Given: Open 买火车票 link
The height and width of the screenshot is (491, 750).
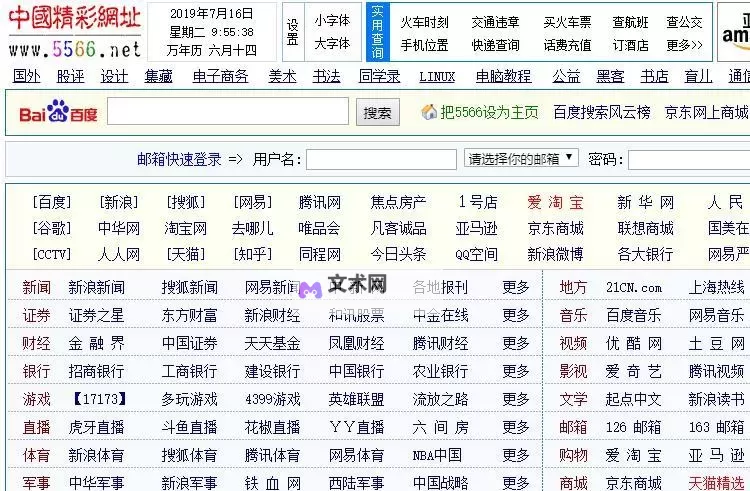Looking at the screenshot, I should pos(567,22).
